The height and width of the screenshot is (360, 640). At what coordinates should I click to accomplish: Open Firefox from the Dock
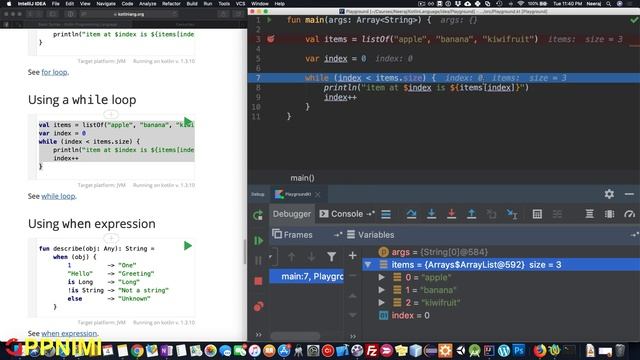coord(540,351)
